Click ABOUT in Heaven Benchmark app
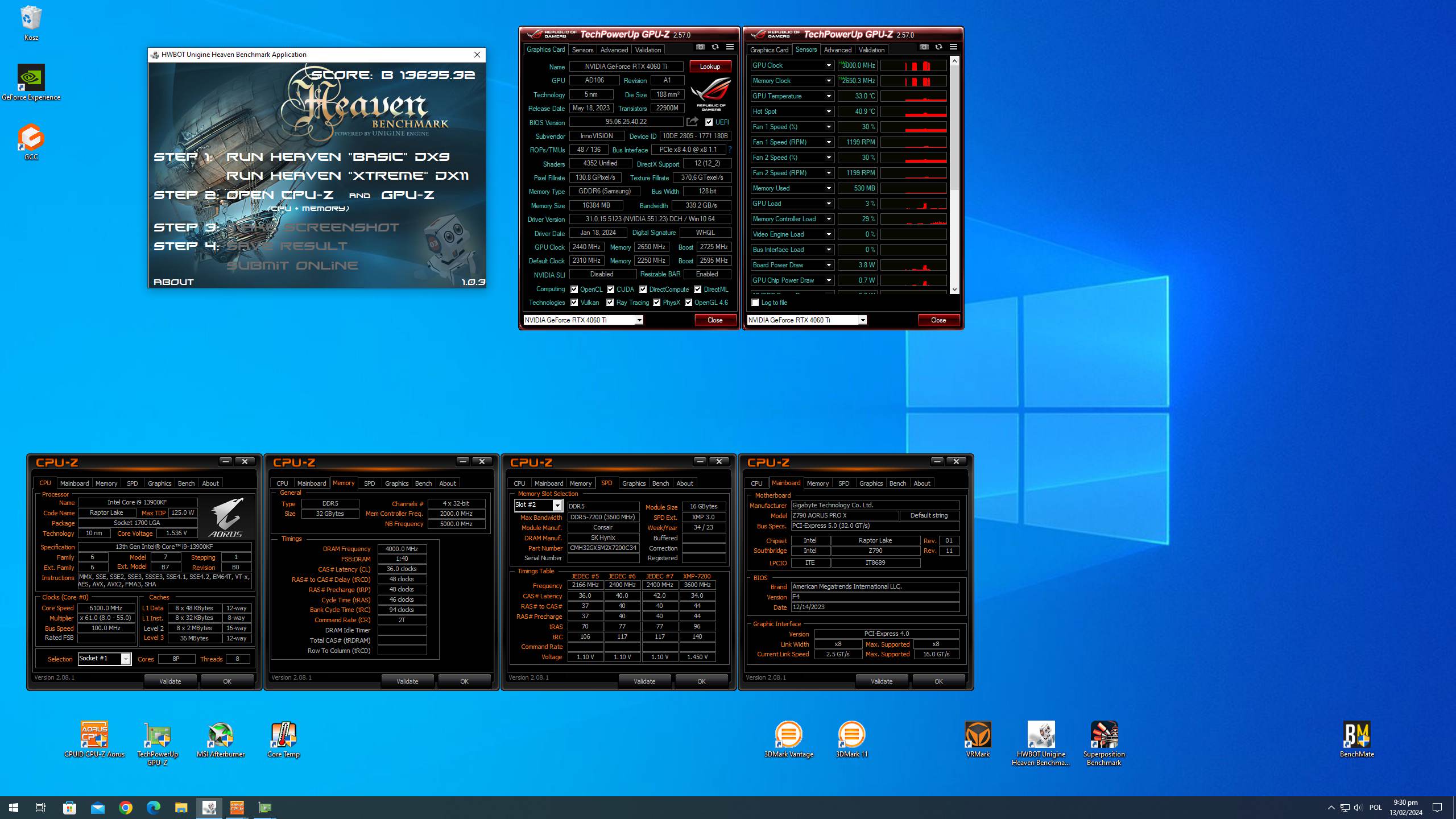 pyautogui.click(x=173, y=282)
